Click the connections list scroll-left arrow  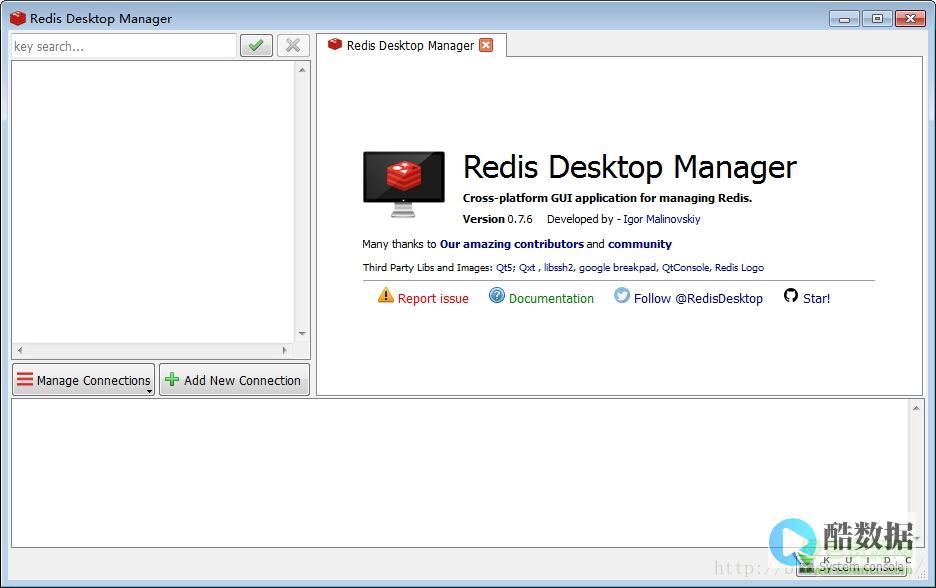point(20,350)
